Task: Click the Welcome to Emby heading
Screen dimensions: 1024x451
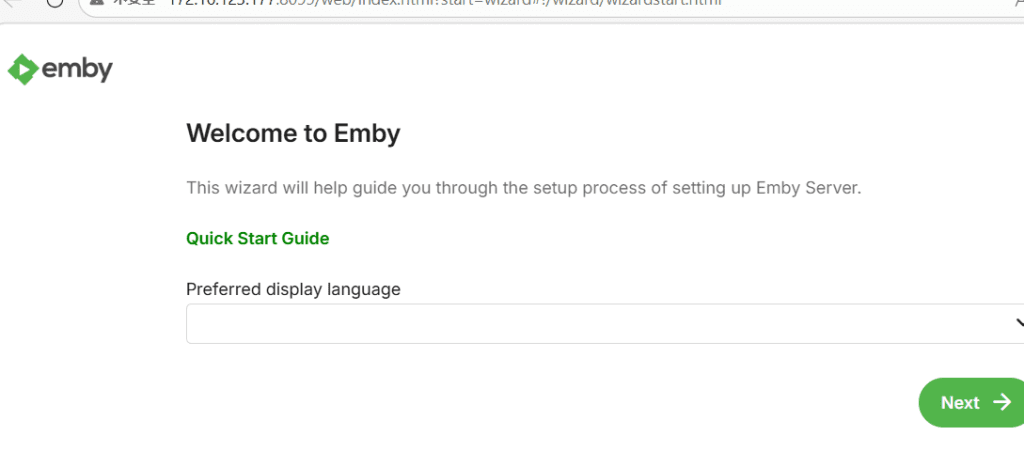Action: pyautogui.click(x=293, y=133)
